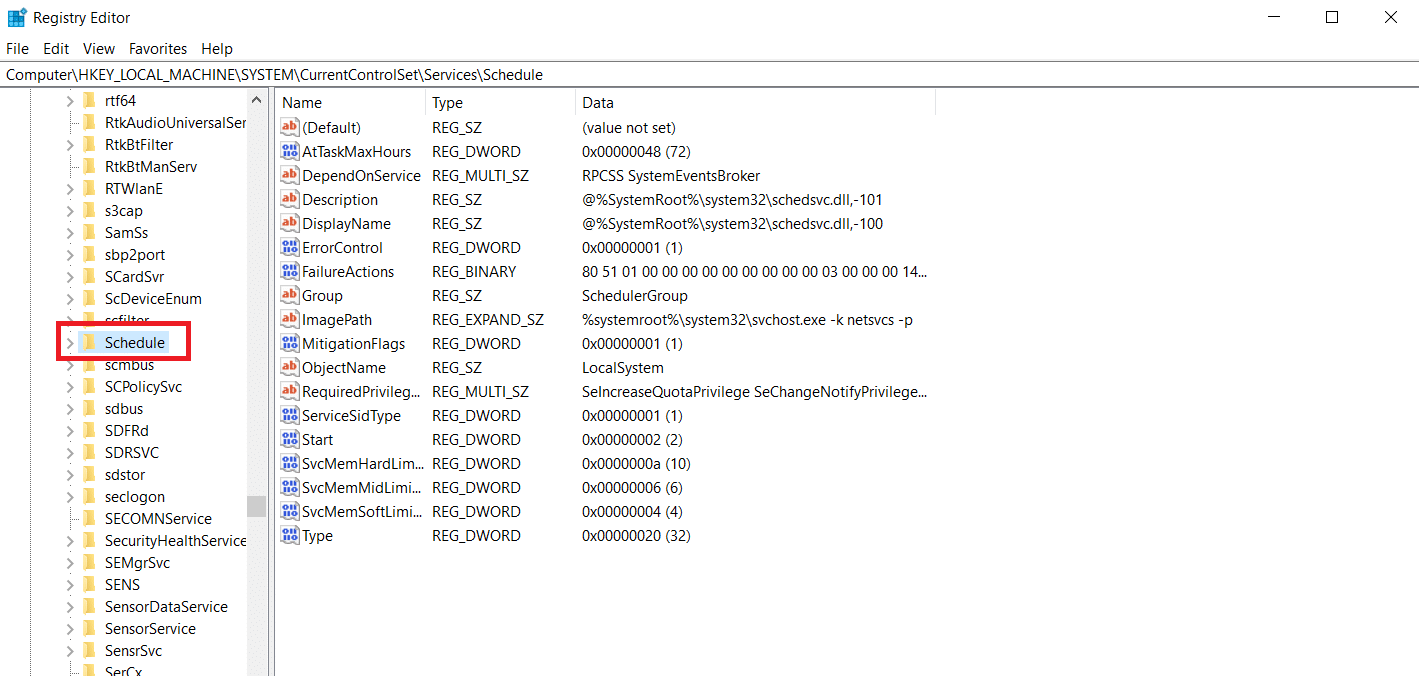The image size is (1419, 676).
Task: Click the seclogon key folder icon
Action: click(89, 497)
